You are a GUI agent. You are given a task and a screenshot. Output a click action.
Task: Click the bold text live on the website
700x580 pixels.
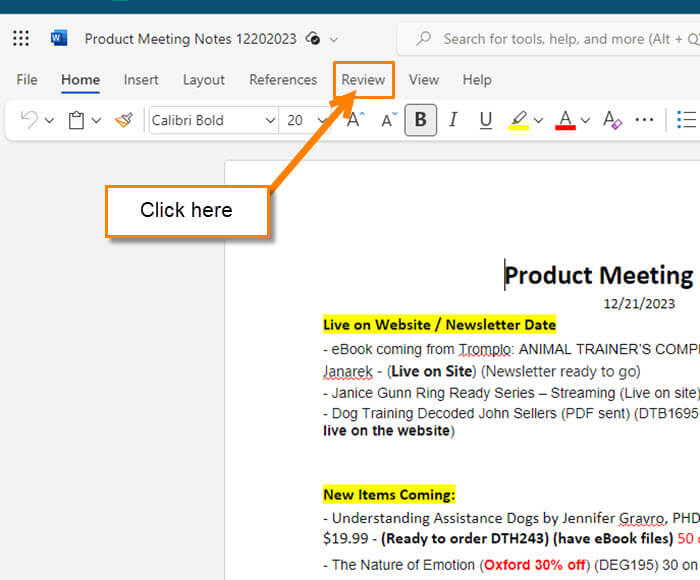point(387,431)
